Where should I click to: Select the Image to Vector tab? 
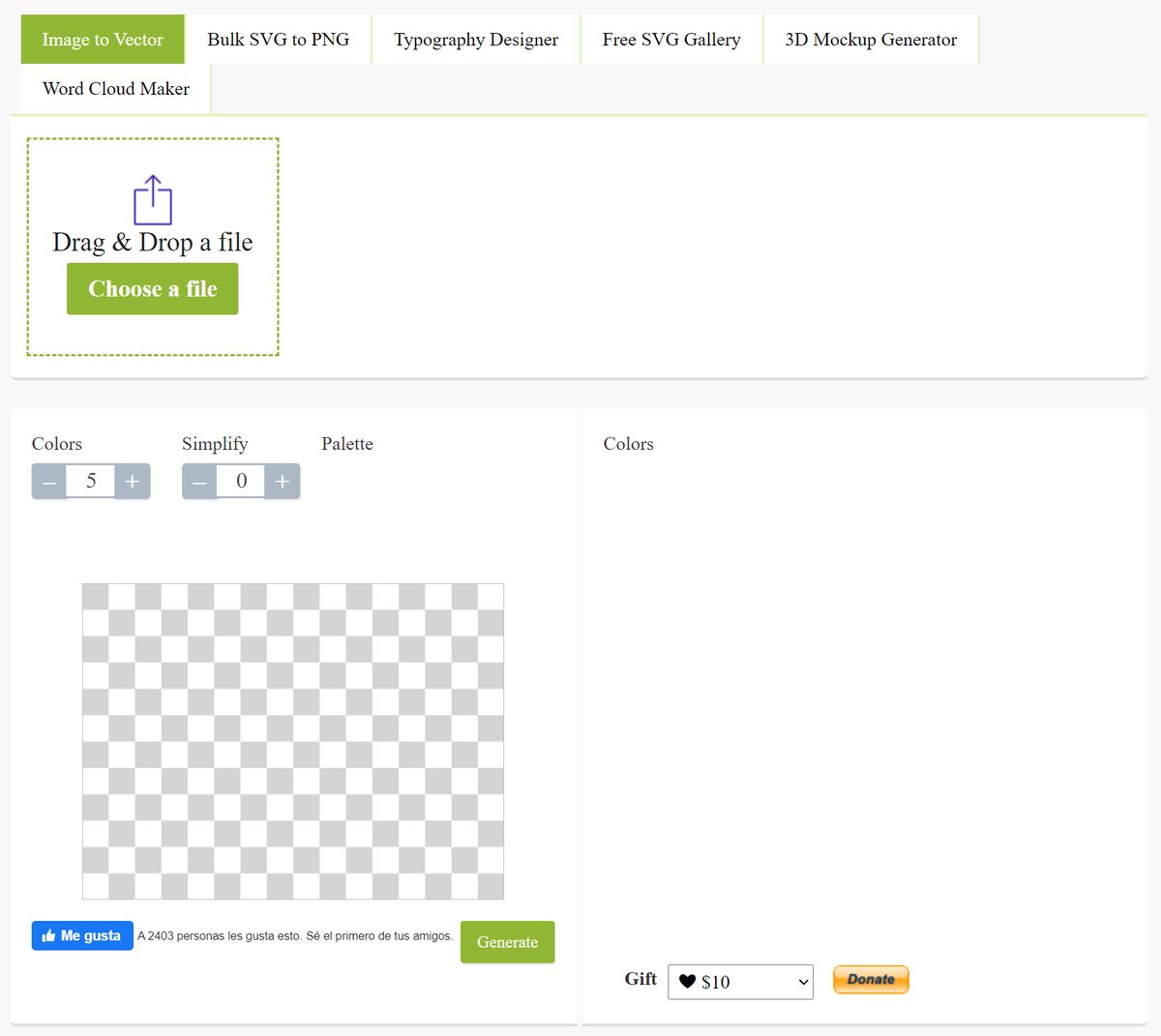[x=102, y=39]
